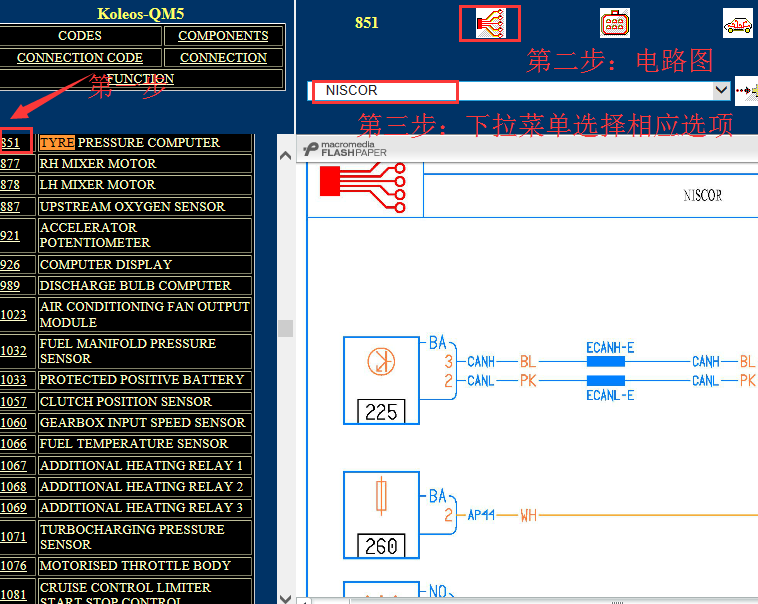Click the icon right of NISCOR dropdown
The width and height of the screenshot is (758, 604).
tap(746, 90)
